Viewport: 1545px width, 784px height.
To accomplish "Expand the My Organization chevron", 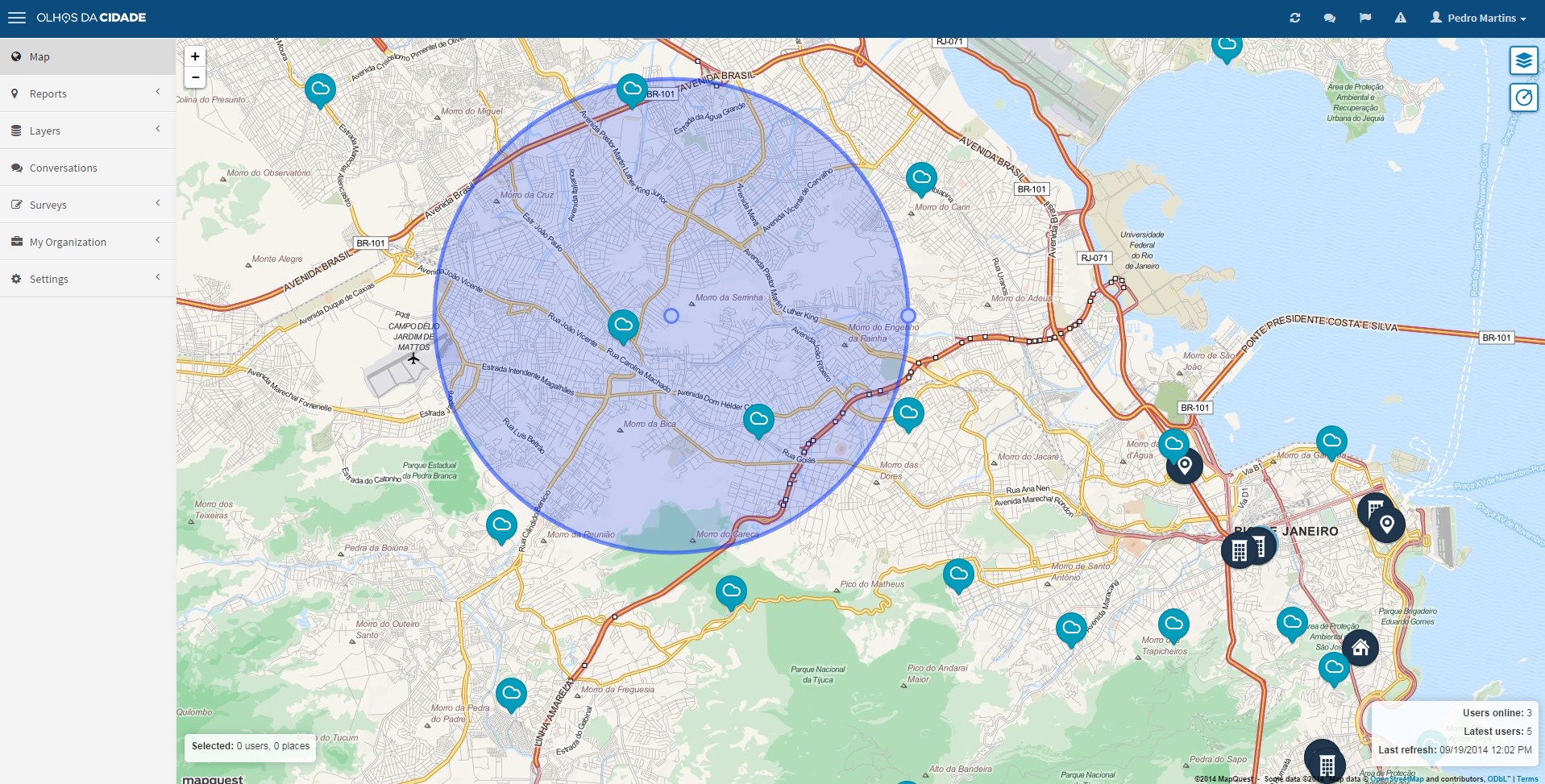I will click(158, 240).
